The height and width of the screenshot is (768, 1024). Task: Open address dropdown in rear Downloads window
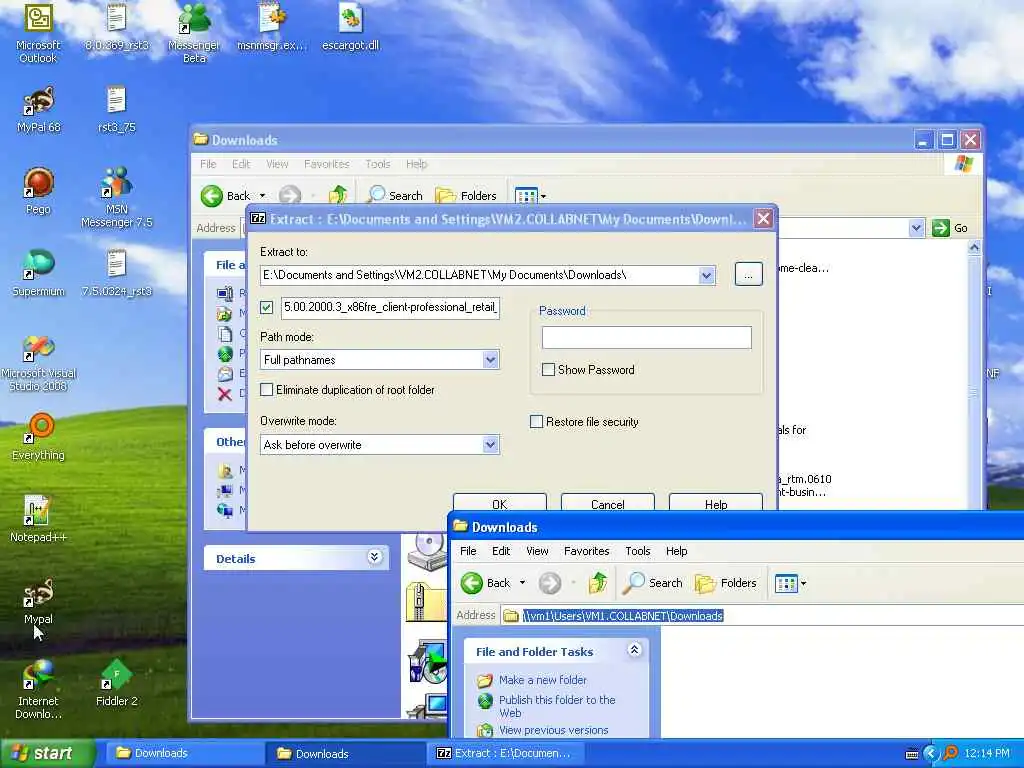pyautogui.click(x=916, y=228)
